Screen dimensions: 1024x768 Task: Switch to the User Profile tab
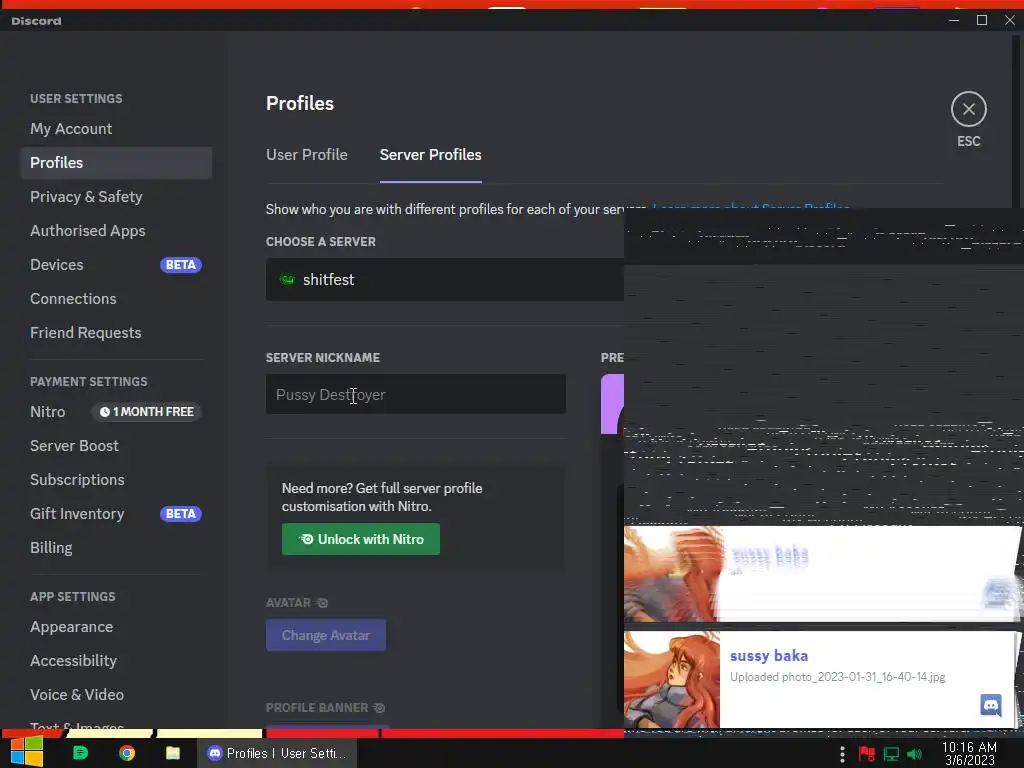[x=306, y=155]
